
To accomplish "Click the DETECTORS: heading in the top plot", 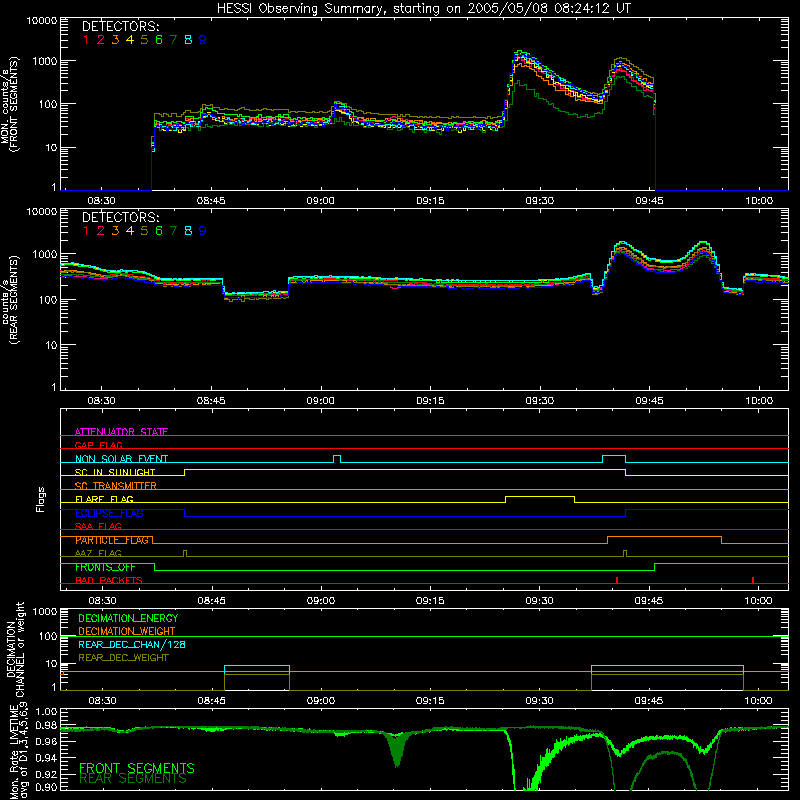I will [120, 26].
